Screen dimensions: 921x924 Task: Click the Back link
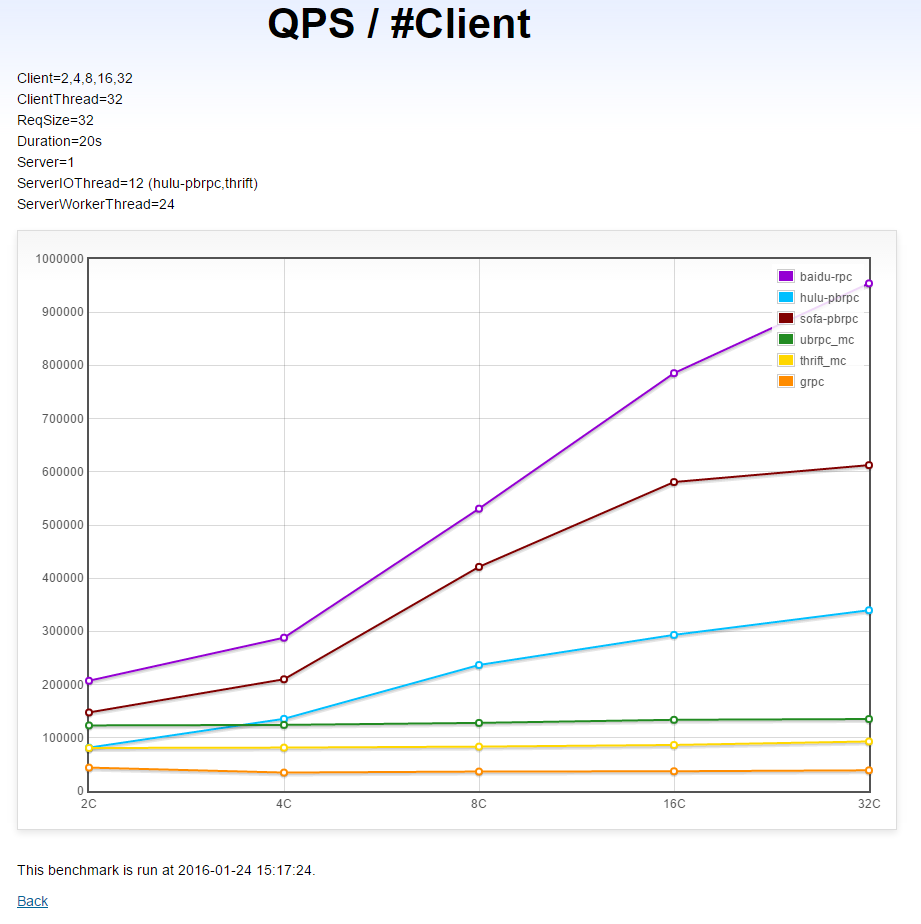[32, 901]
